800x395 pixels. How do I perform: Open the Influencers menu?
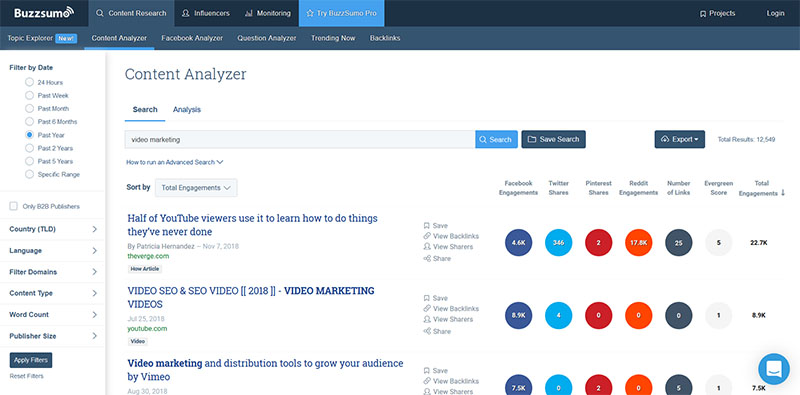[206, 13]
